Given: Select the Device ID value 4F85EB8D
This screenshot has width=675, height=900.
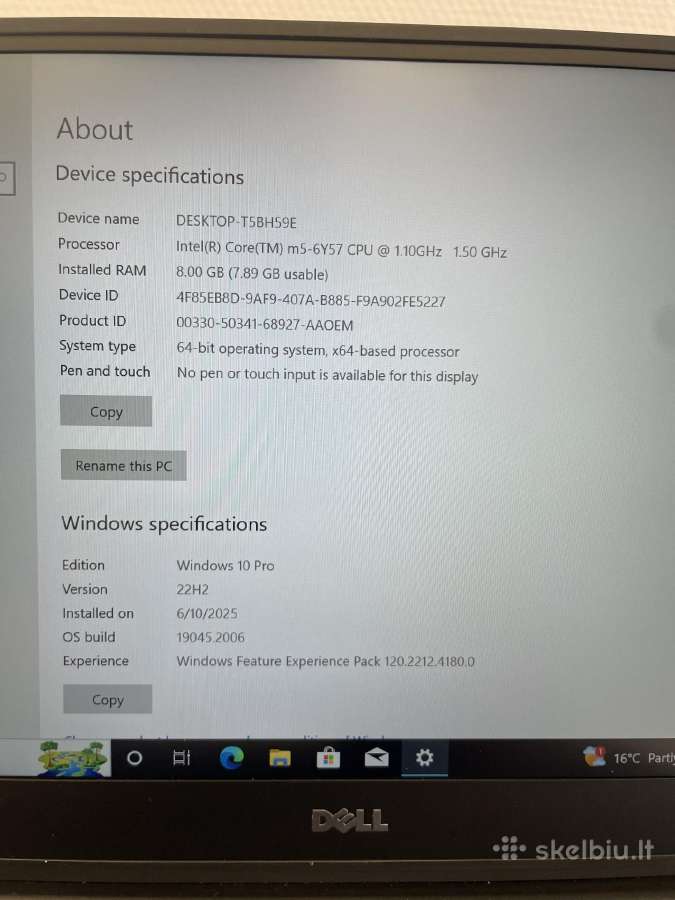Looking at the screenshot, I should [x=311, y=300].
